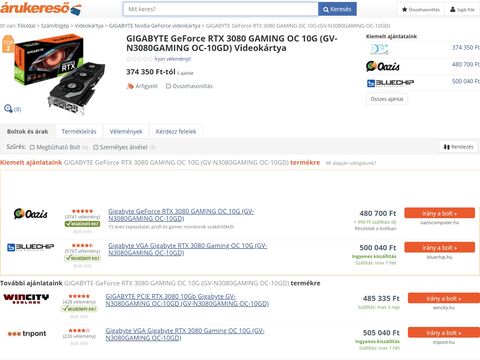Viewport: 480px width, 360px height.
Task: Open the Oazis offer title link
Action: tap(181, 215)
